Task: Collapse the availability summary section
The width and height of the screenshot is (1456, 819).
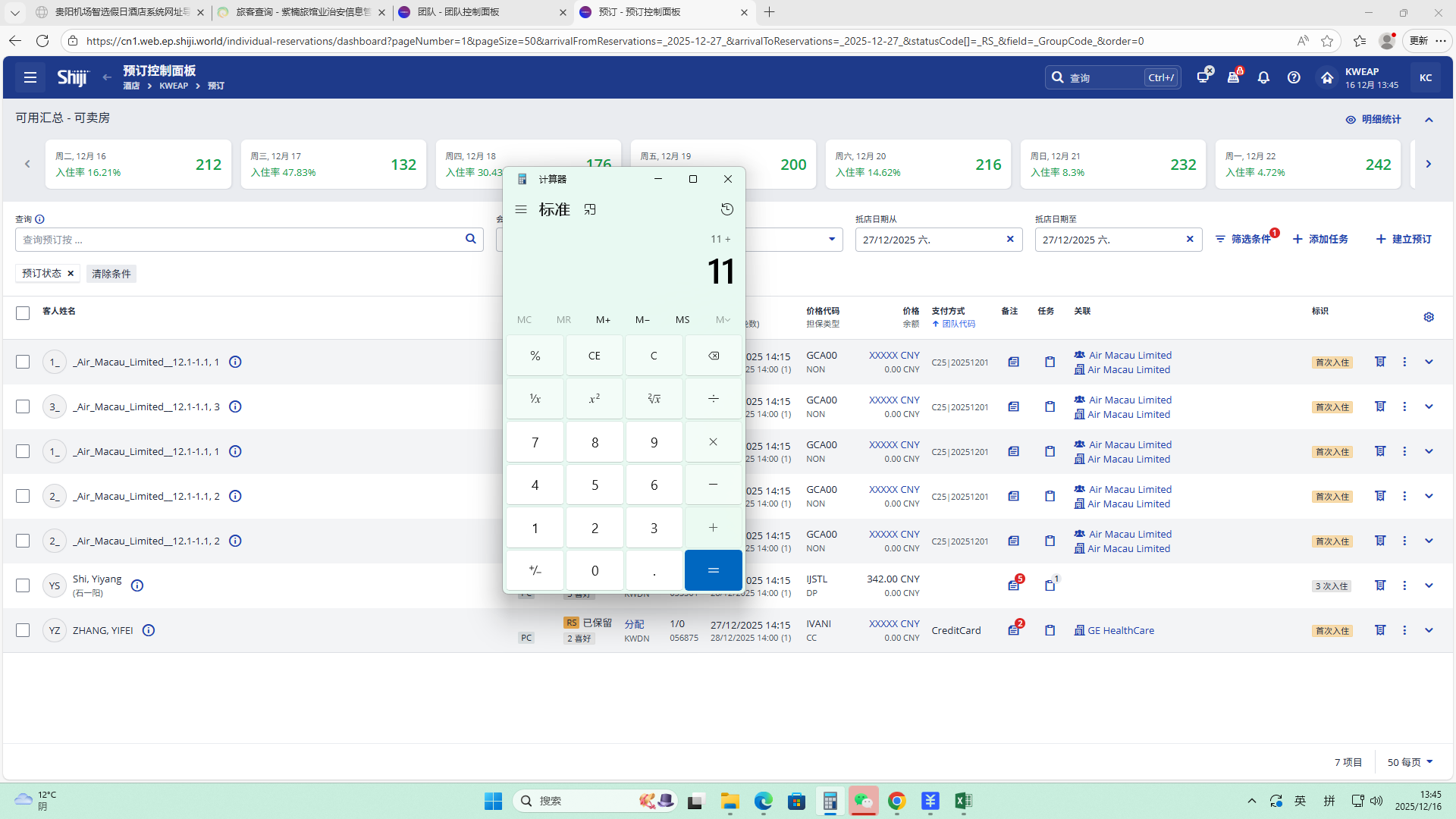Action: 1429,120
